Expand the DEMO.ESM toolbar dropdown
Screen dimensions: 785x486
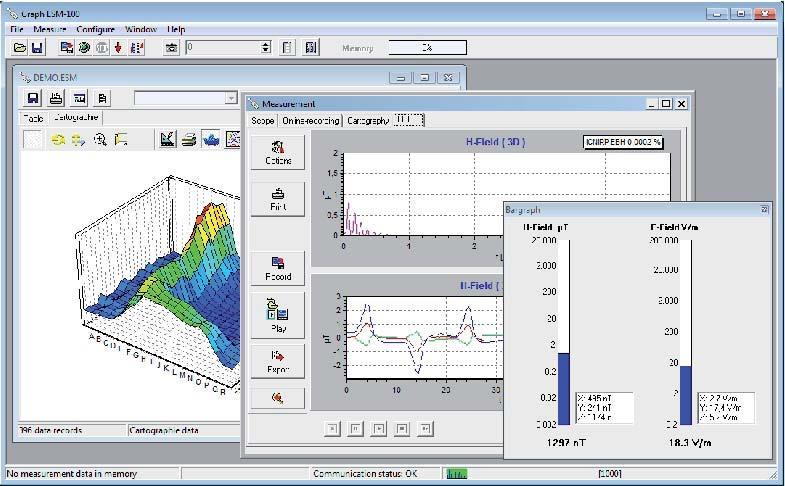231,98
